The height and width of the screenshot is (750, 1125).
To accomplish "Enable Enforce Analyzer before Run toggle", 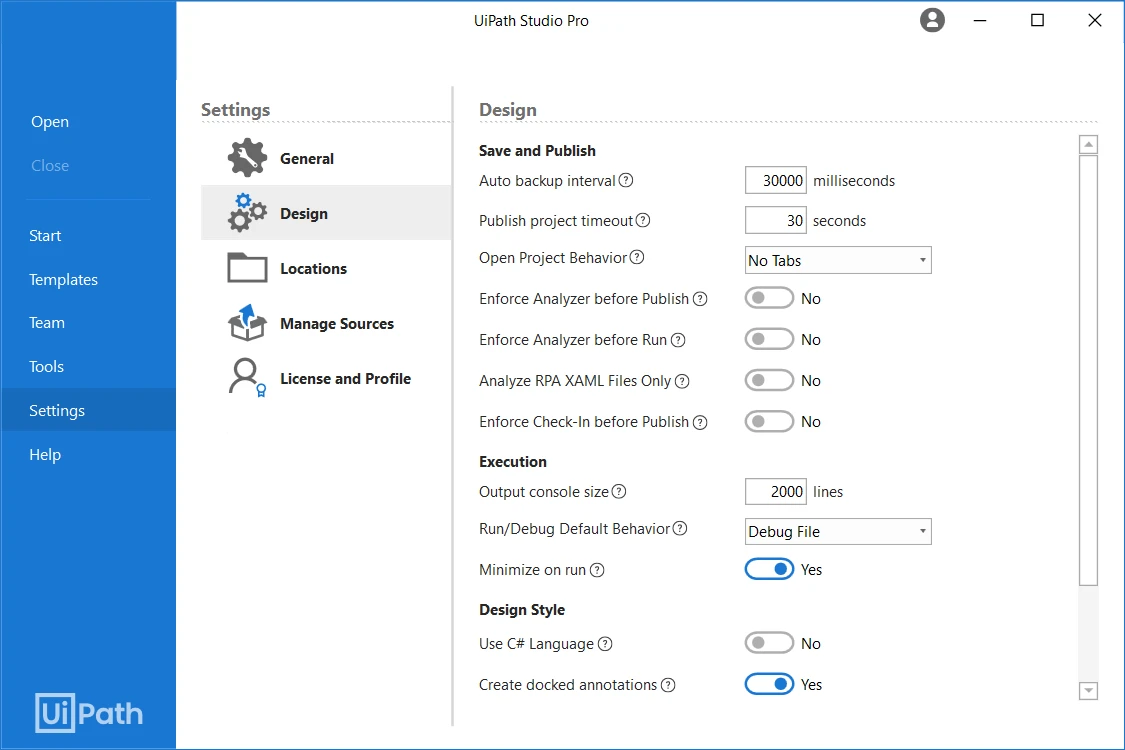I will pos(769,339).
